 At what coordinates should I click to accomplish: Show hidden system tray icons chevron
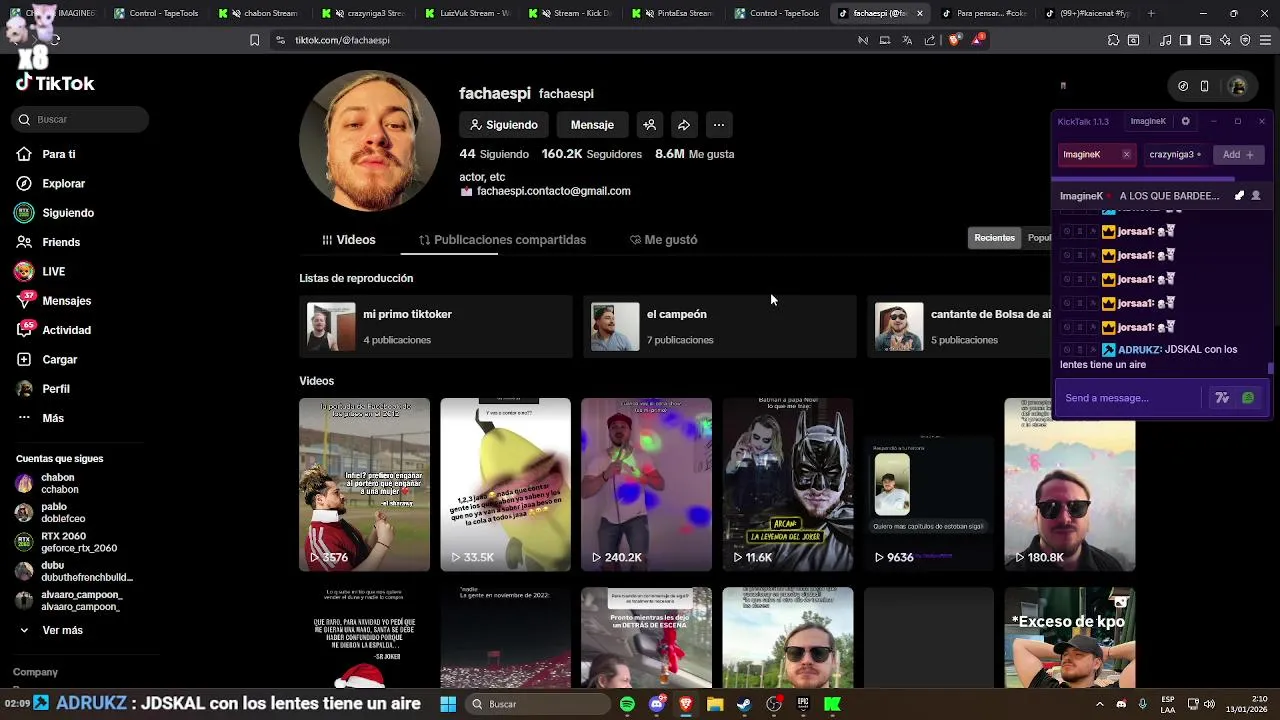pos(1099,704)
